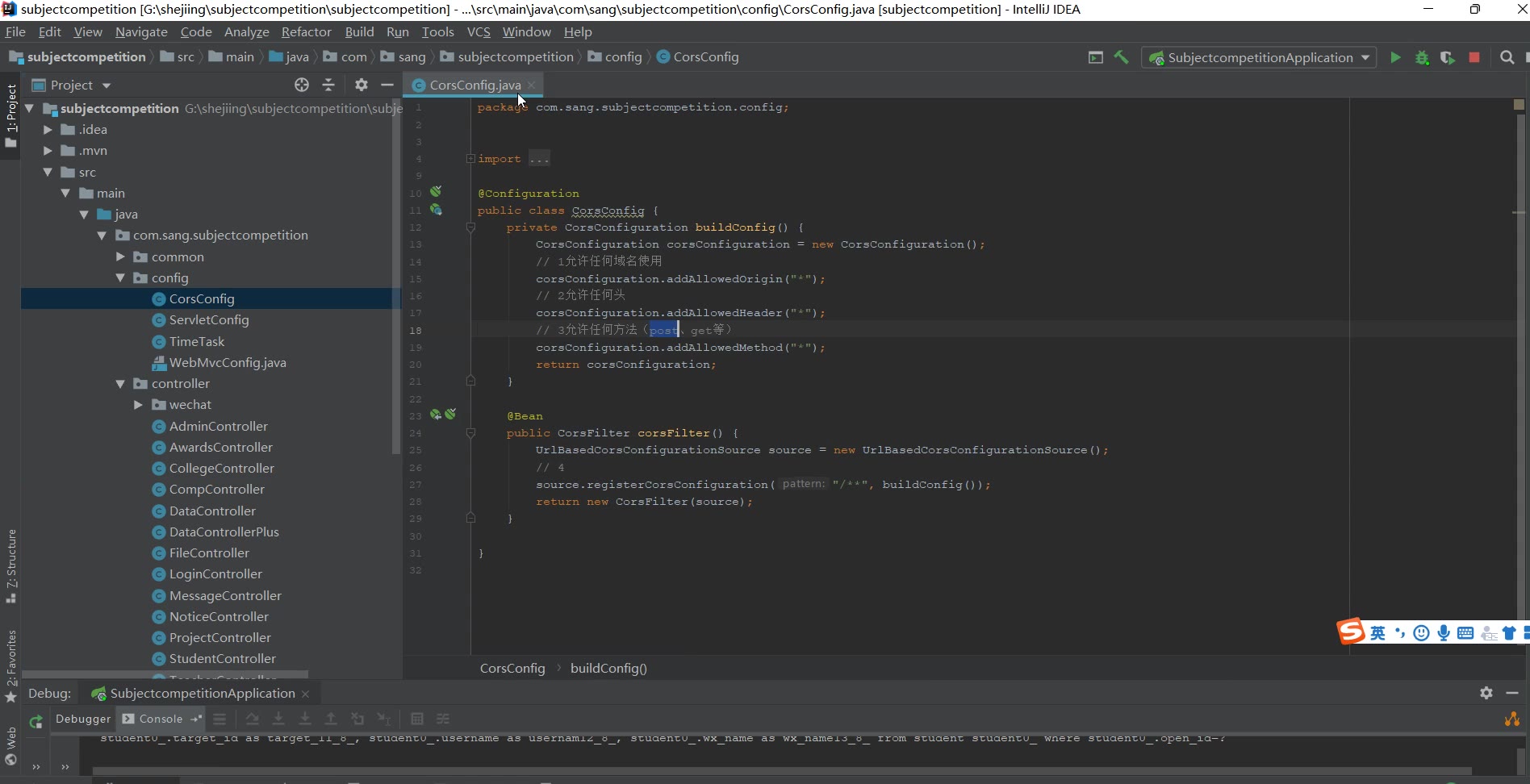Start debugging with the bug icon
Viewport: 1530px width, 784px height.
click(x=1422, y=57)
